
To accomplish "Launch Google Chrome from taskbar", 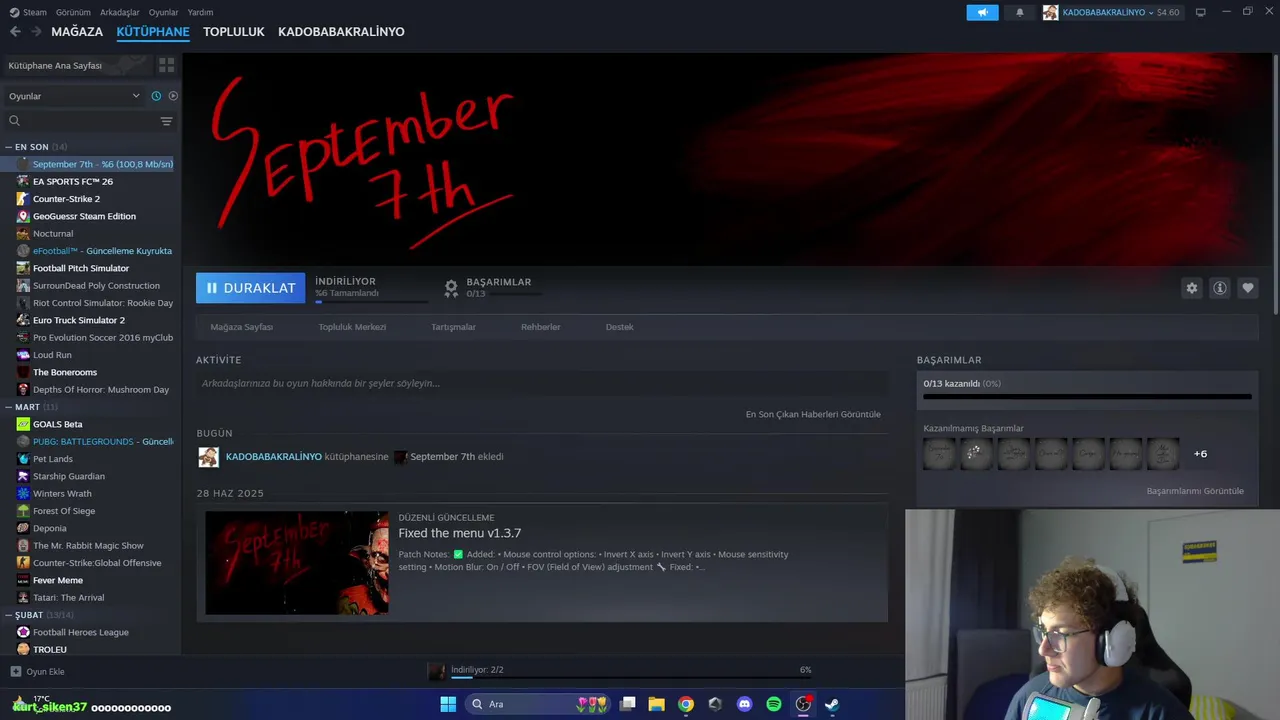I will (x=686, y=704).
